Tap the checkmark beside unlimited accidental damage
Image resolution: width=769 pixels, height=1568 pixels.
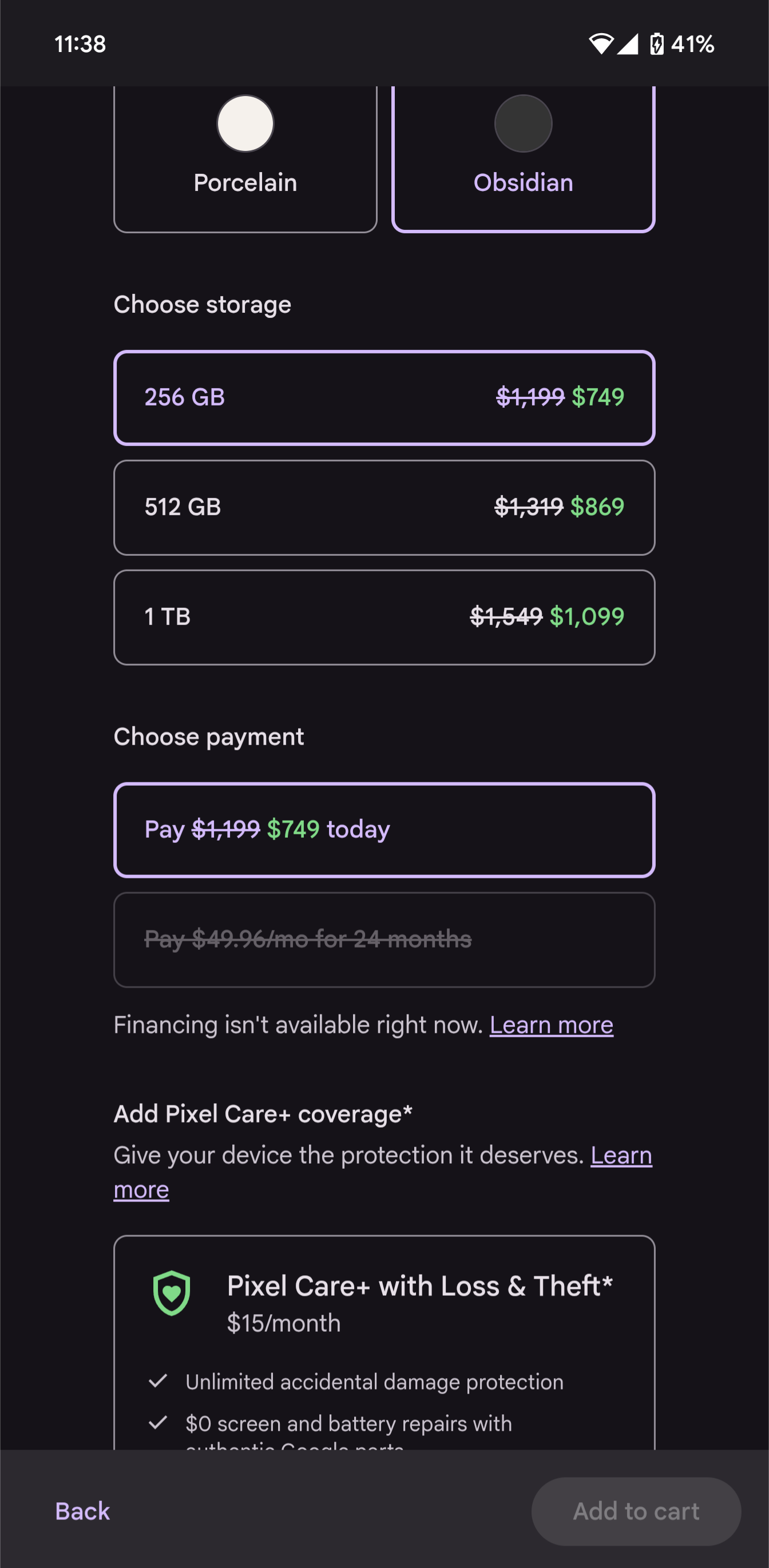pos(158,1380)
